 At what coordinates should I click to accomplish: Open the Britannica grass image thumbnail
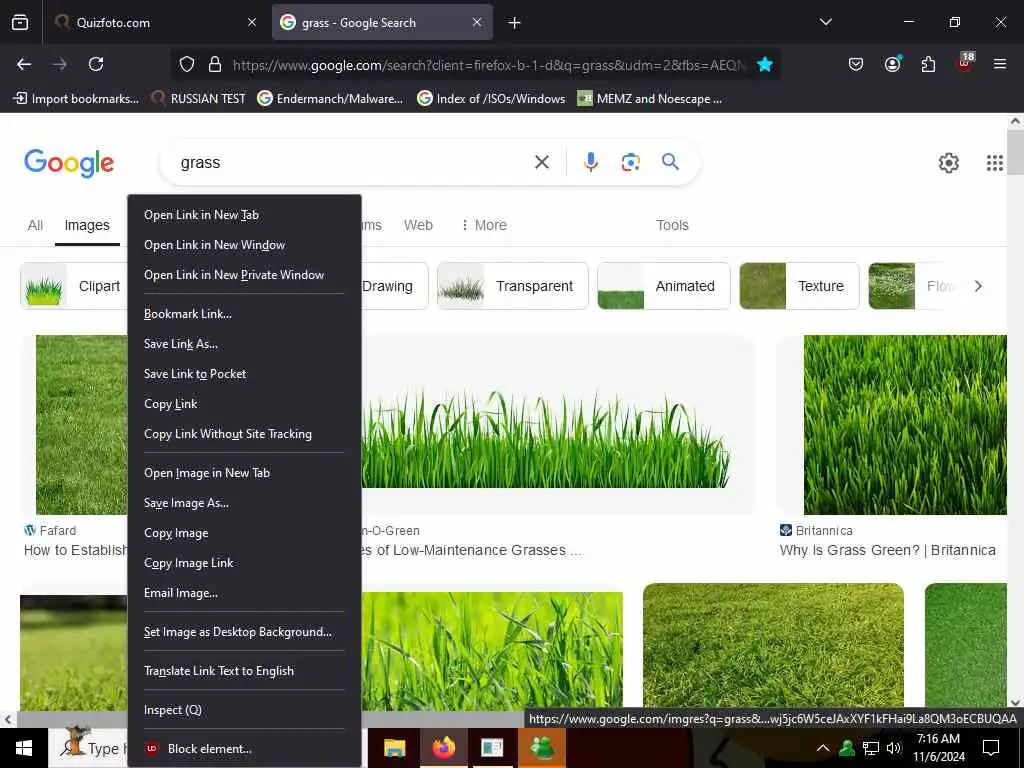(x=905, y=424)
